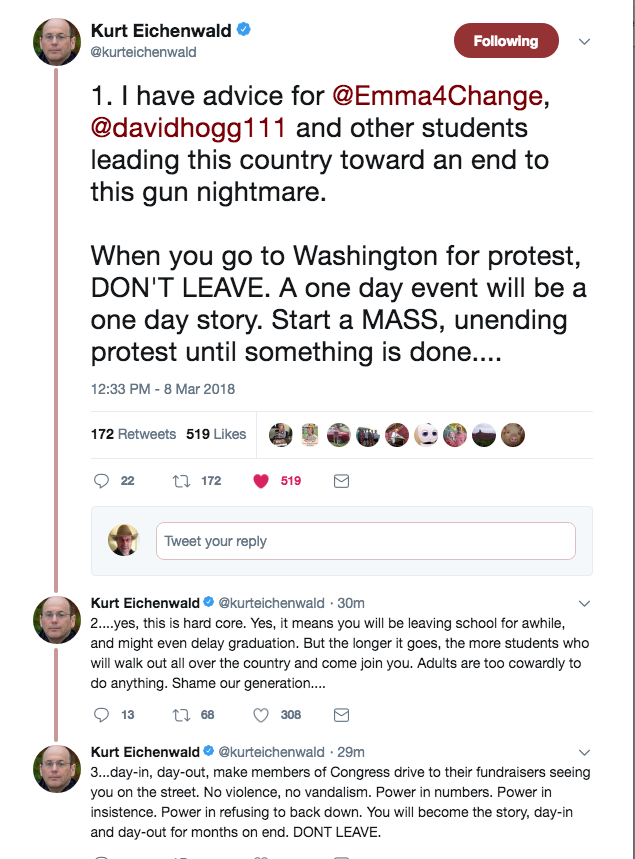
Task: Expand options chevron on the 29m tweet
Action: point(585,753)
